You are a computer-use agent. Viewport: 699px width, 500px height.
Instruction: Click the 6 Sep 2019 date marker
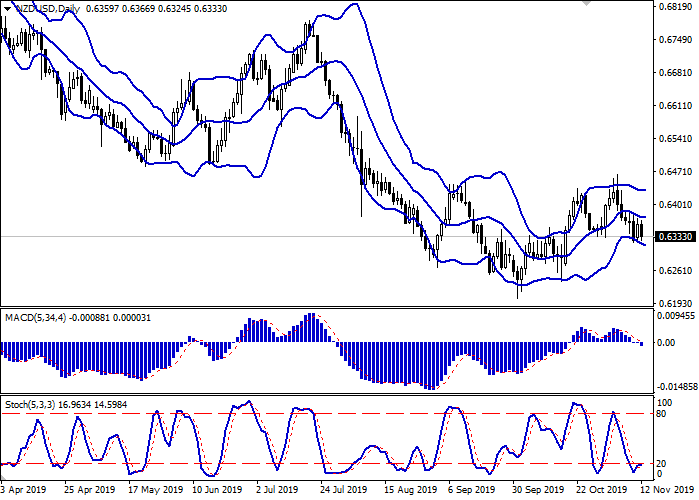tap(471, 491)
